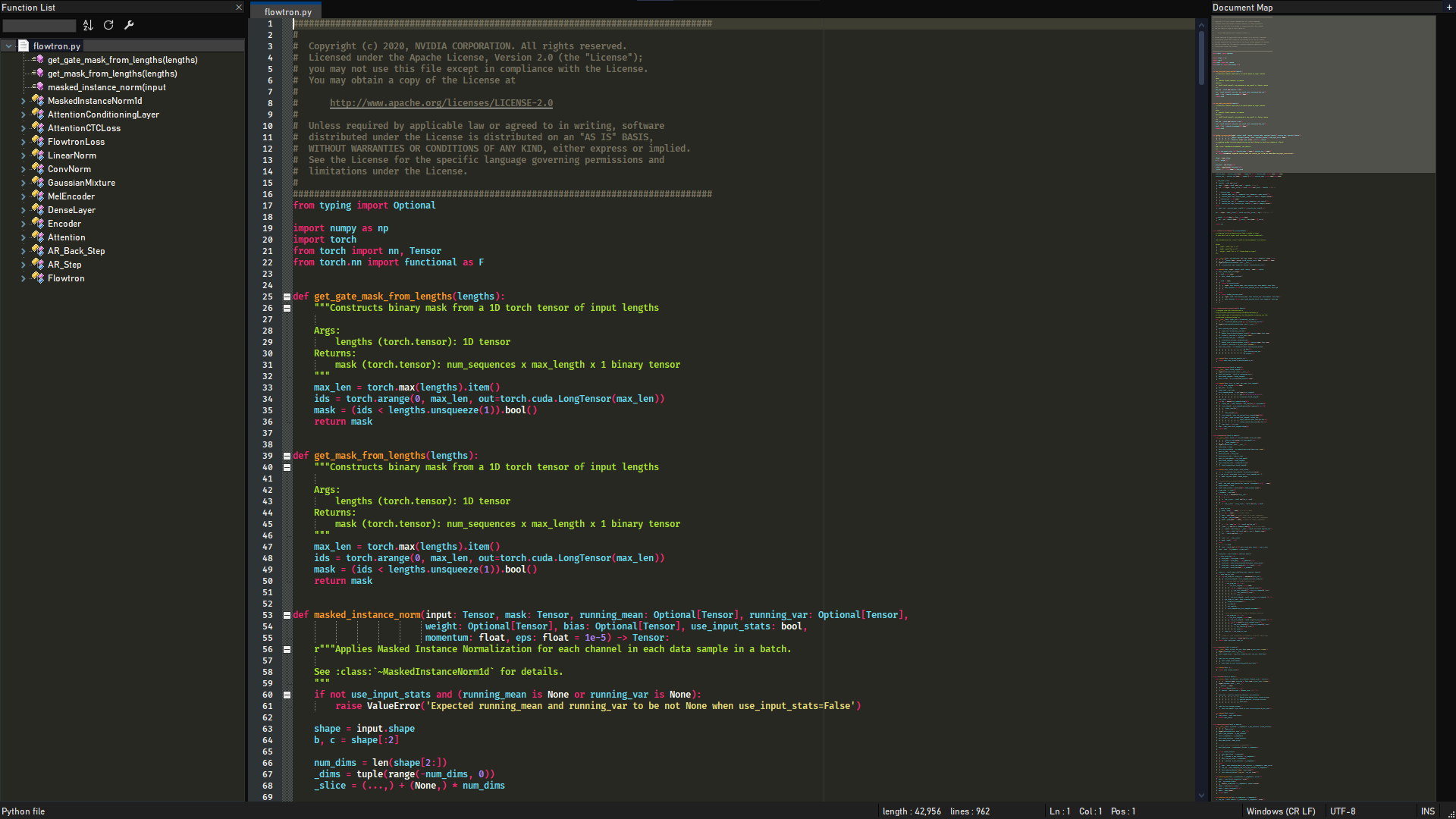The height and width of the screenshot is (819, 1456).
Task: Click class icon beside AttentionConditioningLayer
Action: point(38,115)
